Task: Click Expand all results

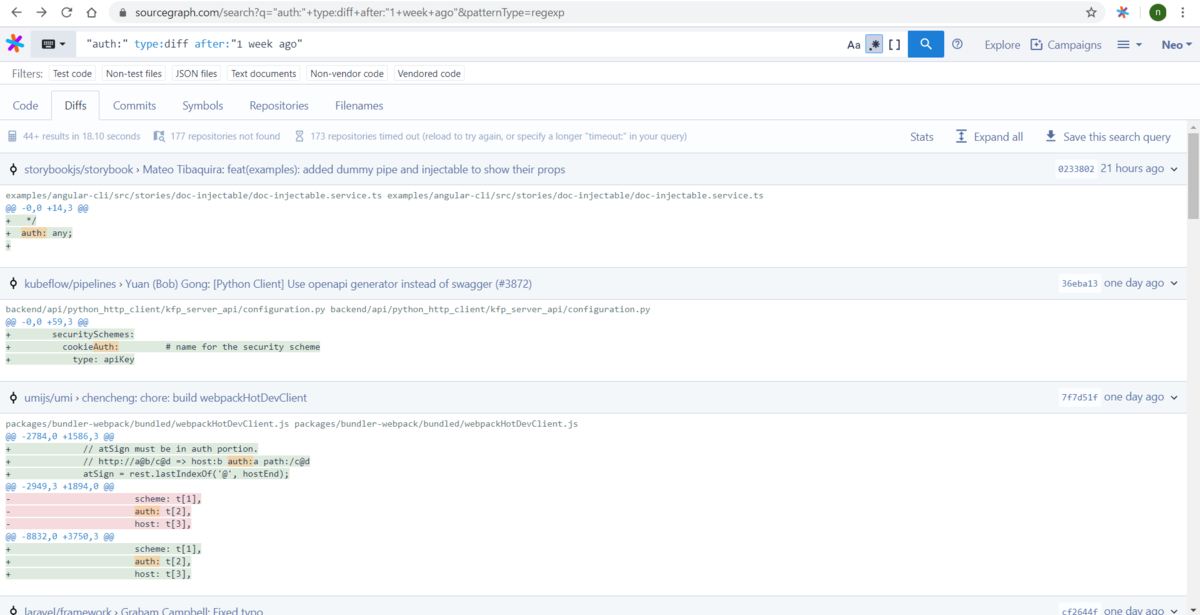Action: point(989,137)
